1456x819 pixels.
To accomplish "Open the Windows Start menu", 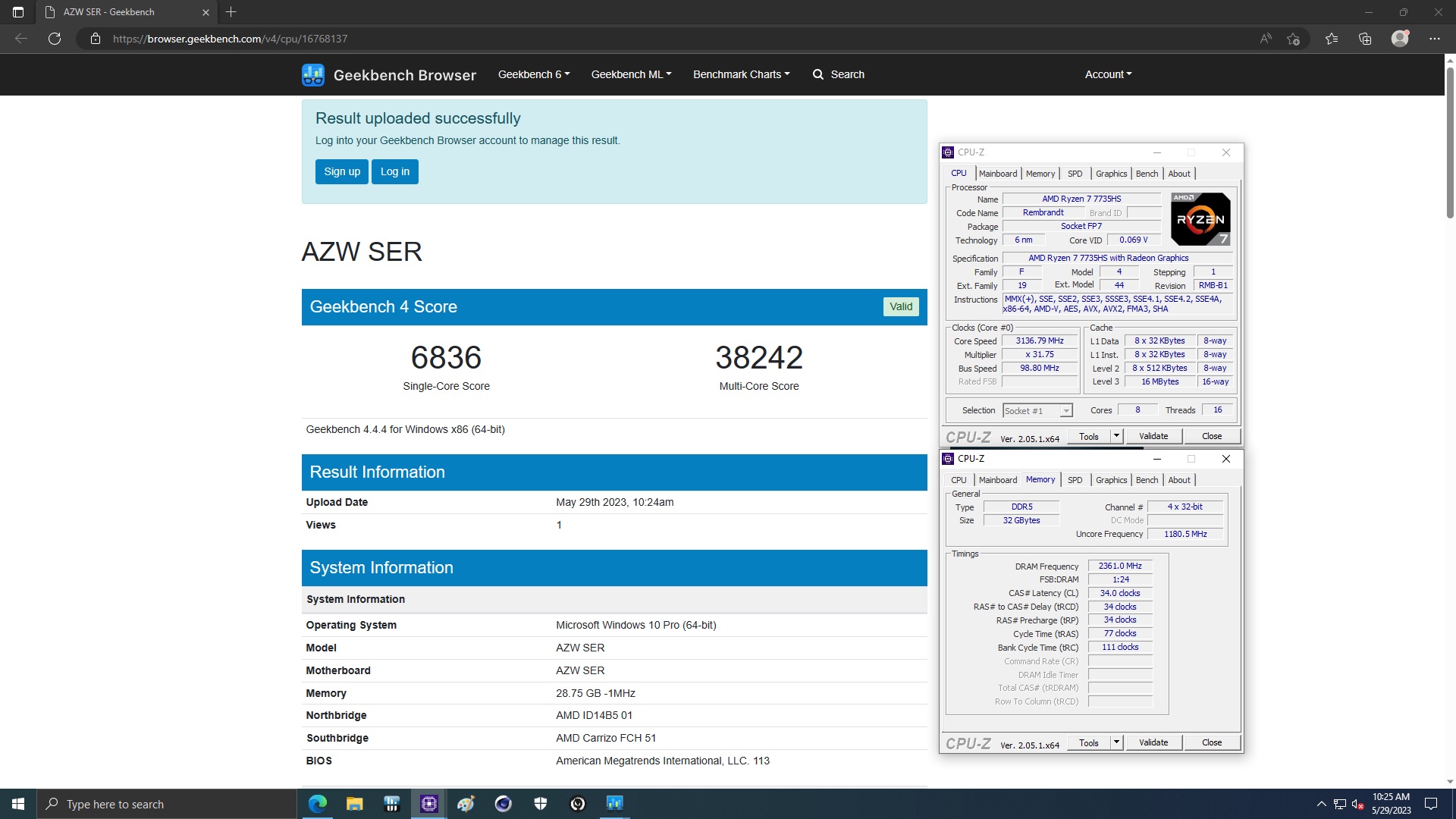I will pyautogui.click(x=18, y=804).
